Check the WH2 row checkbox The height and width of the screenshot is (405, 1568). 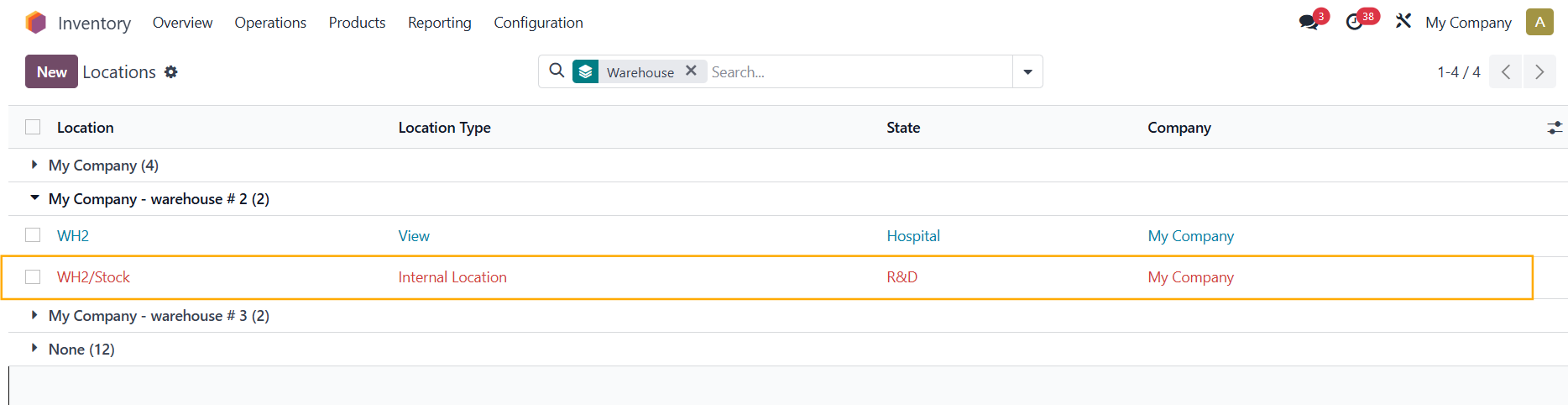33,235
